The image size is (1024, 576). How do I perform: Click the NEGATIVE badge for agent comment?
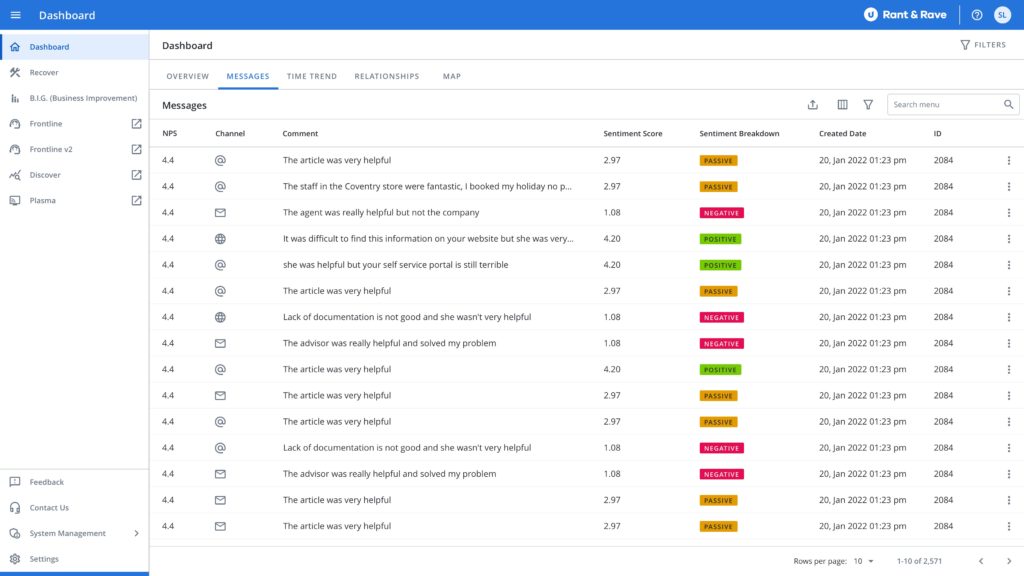[721, 213]
